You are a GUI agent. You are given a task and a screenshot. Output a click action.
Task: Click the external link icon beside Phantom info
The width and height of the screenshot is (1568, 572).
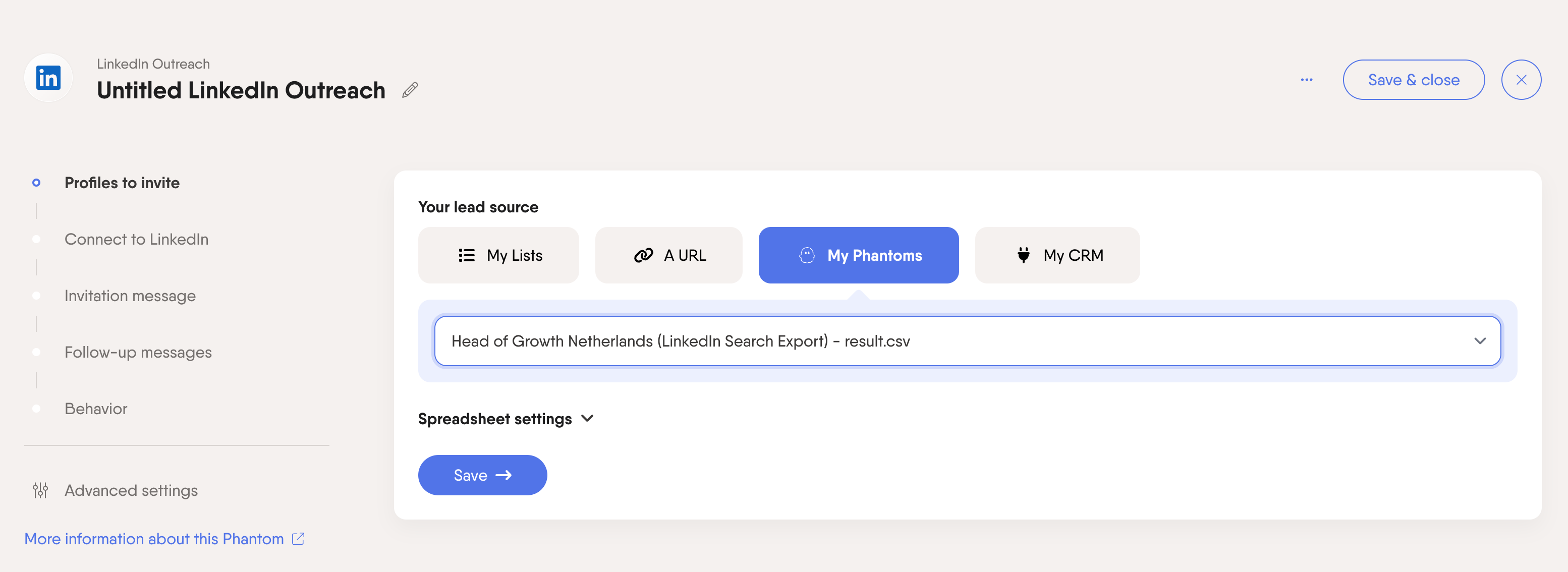coord(298,539)
